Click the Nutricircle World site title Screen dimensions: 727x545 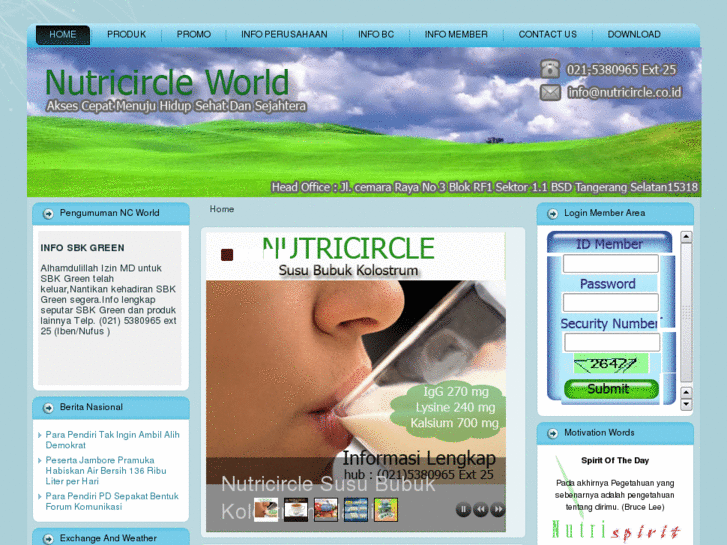[x=167, y=83]
